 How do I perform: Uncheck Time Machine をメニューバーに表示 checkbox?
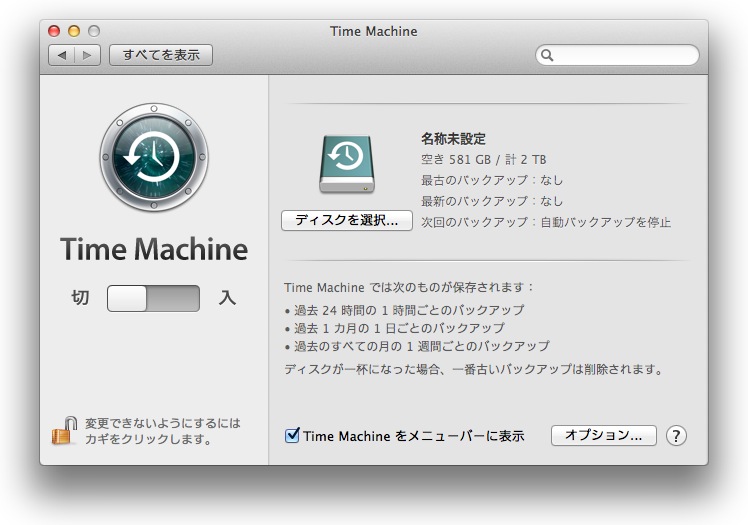293,436
